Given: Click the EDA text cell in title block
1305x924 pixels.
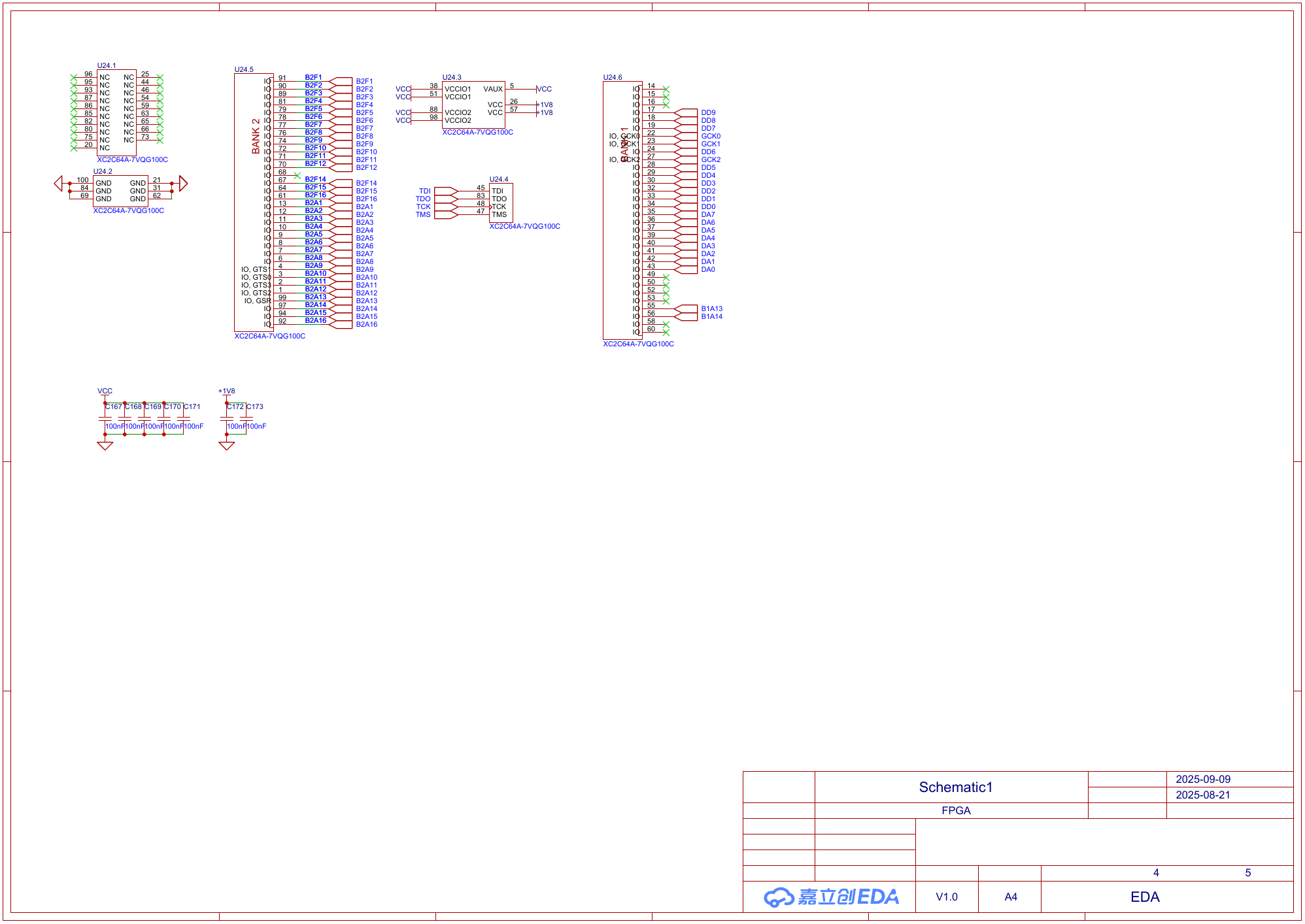Looking at the screenshot, I should click(1145, 897).
